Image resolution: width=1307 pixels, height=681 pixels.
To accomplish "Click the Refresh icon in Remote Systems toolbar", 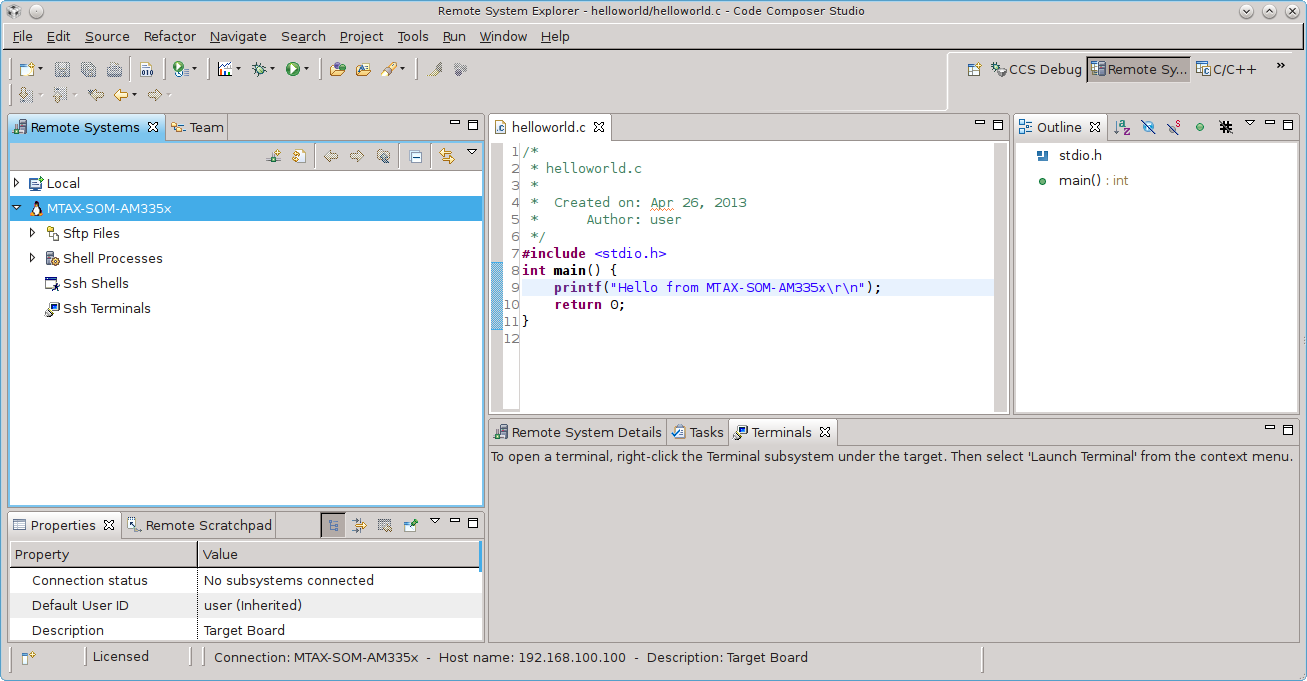I will [299, 156].
